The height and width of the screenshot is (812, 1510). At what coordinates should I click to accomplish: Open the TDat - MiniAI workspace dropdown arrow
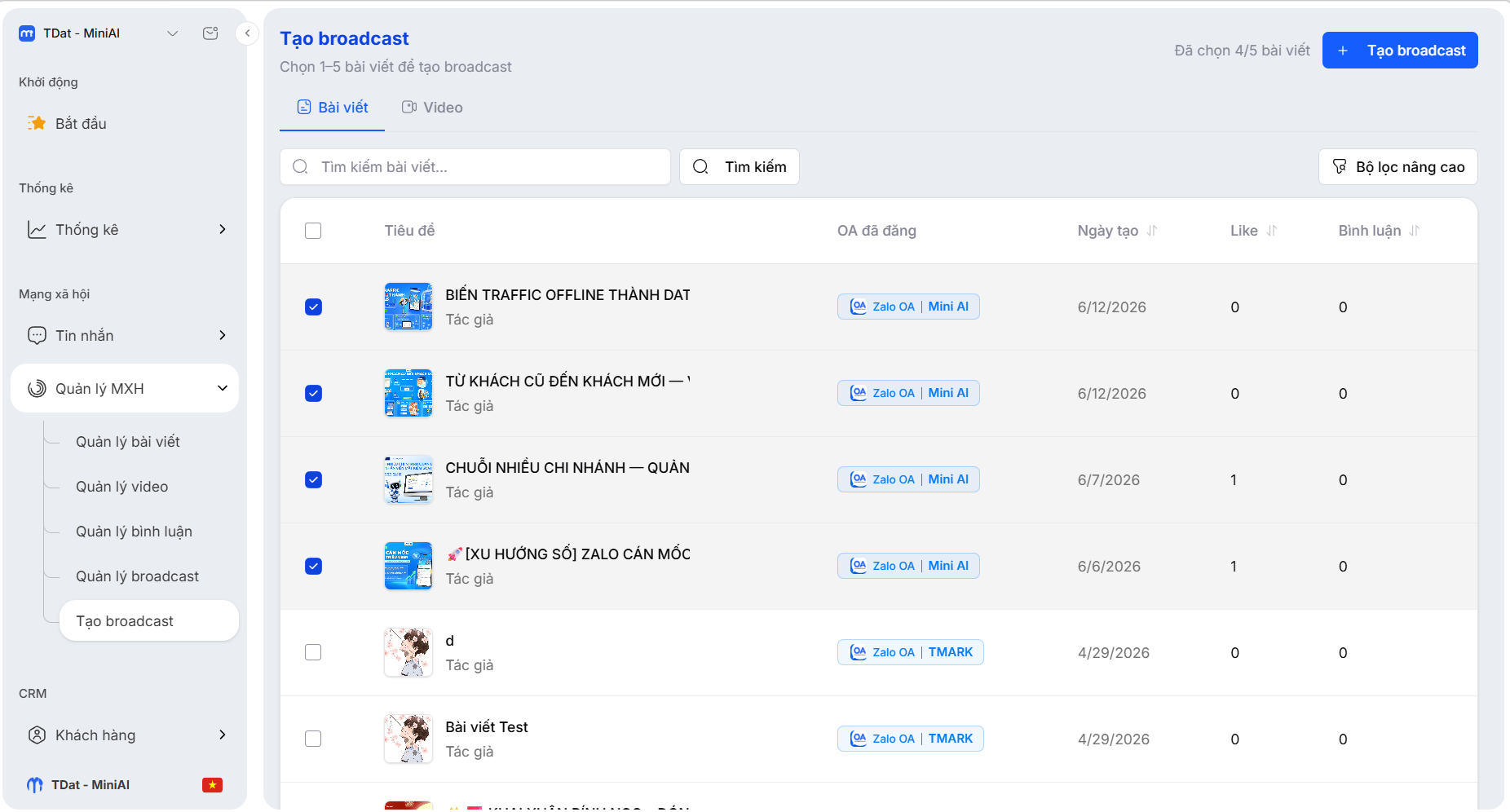pos(173,33)
